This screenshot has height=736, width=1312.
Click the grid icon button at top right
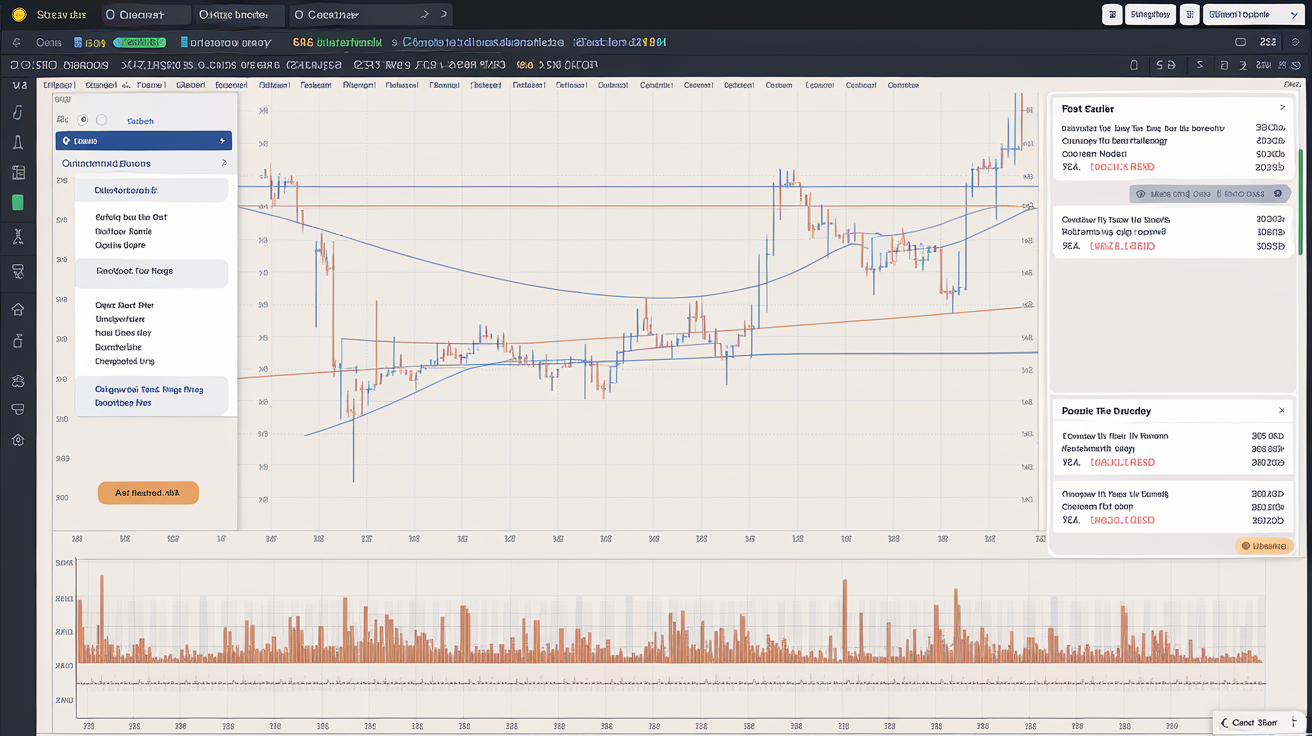coord(1111,14)
